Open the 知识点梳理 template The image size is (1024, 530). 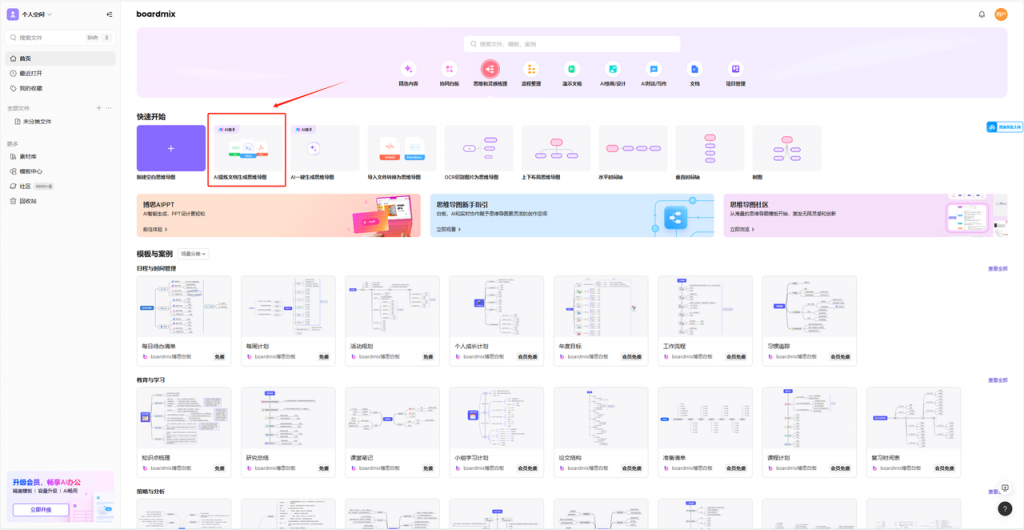[184, 432]
